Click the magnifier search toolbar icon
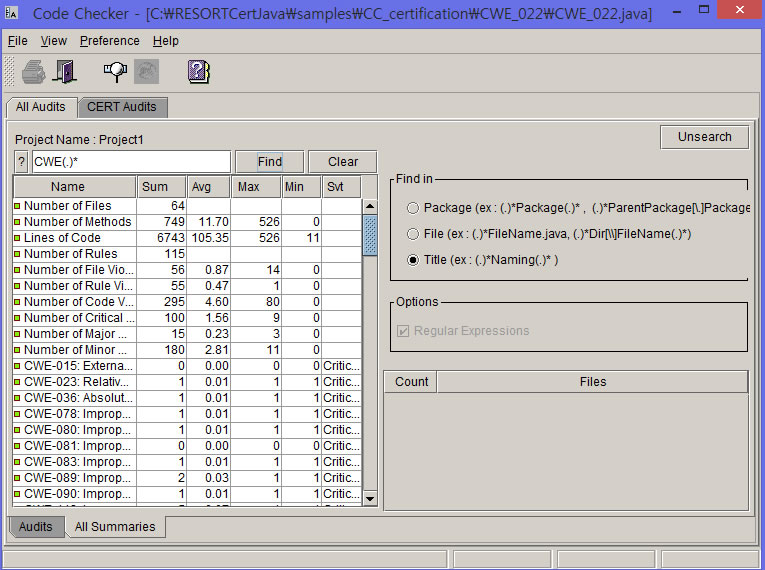Screen dimensions: 765x570 tap(115, 72)
